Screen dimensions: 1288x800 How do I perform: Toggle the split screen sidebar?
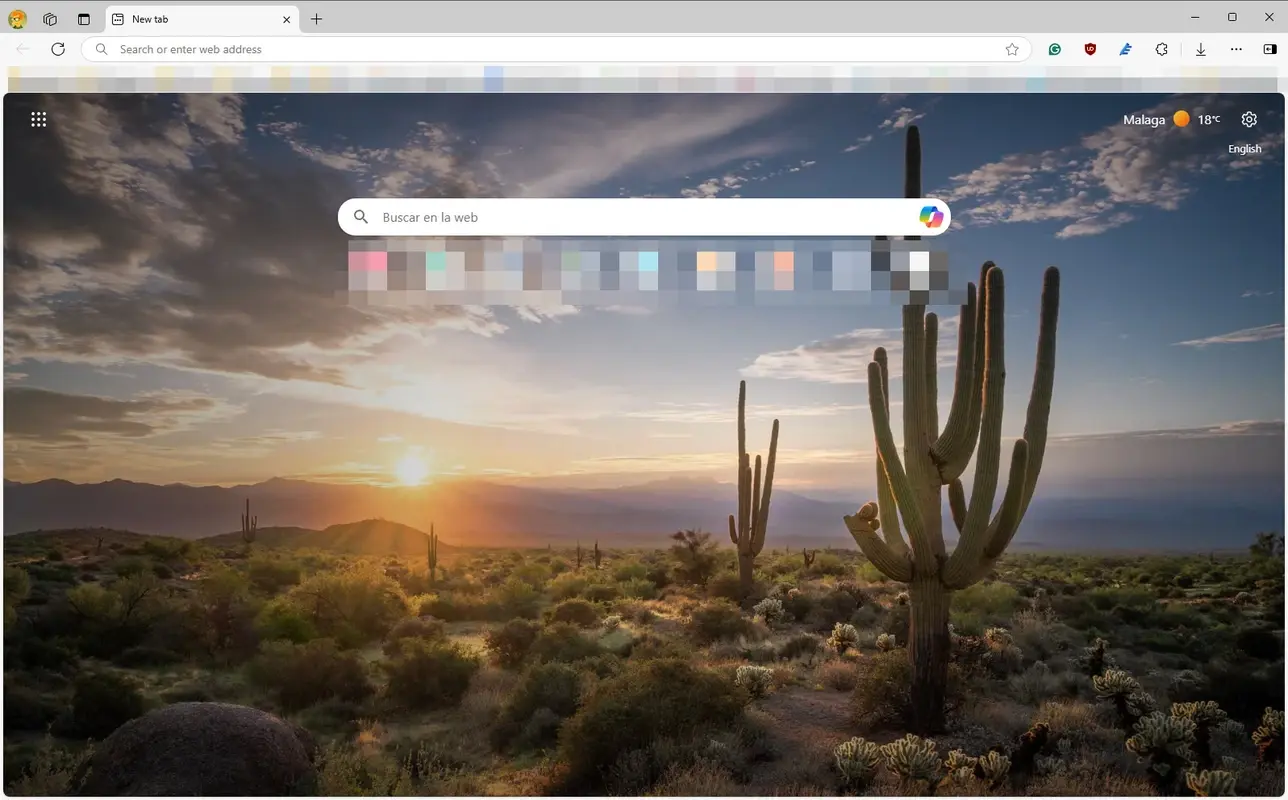(1269, 49)
